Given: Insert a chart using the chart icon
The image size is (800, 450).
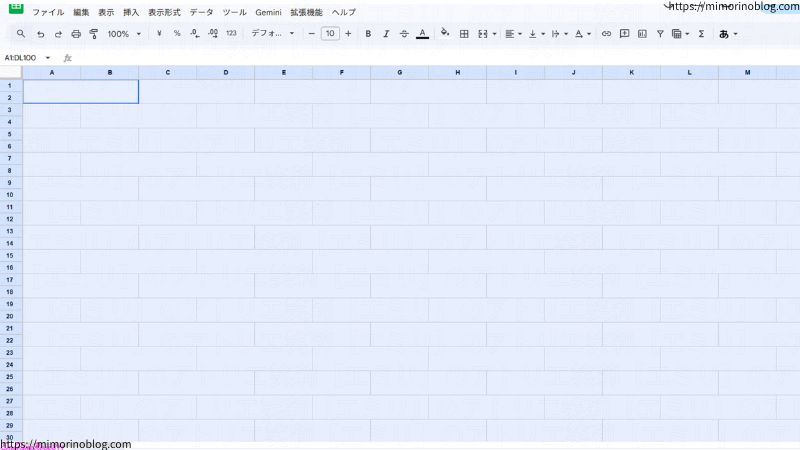Looking at the screenshot, I should coord(642,33).
